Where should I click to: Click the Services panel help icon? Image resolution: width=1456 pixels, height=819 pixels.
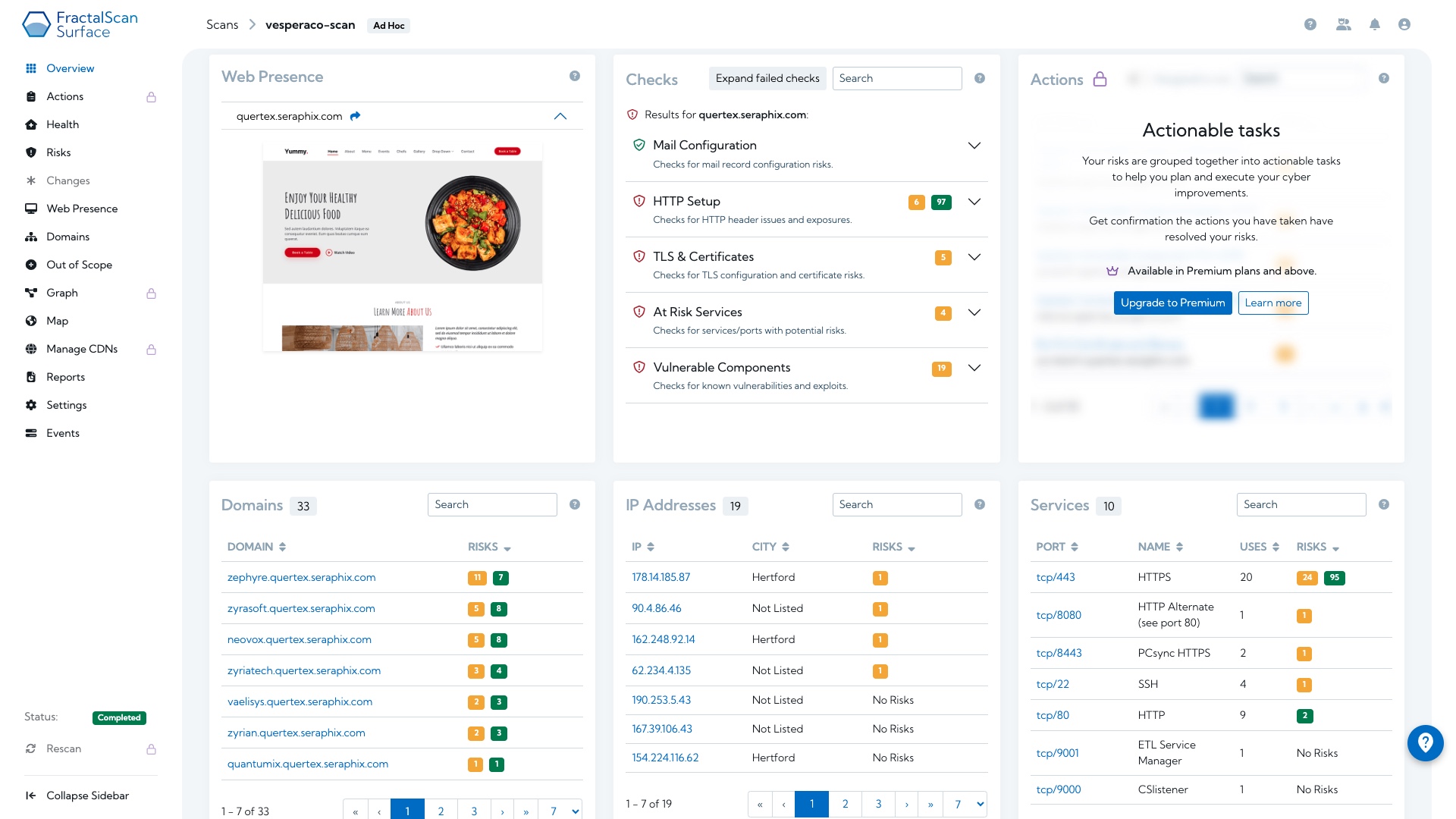(1383, 504)
